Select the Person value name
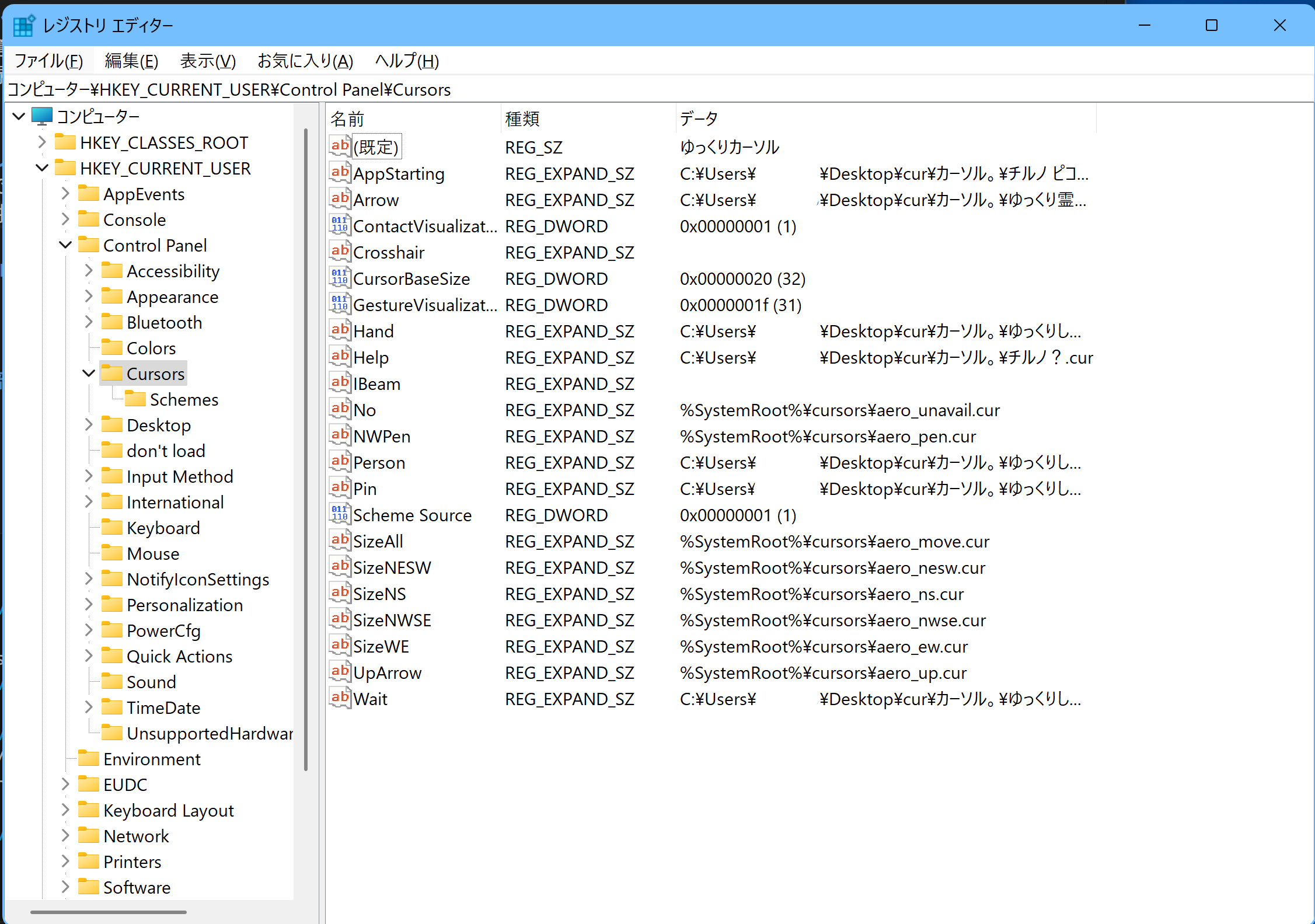This screenshot has height=924, width=1315. [x=379, y=462]
